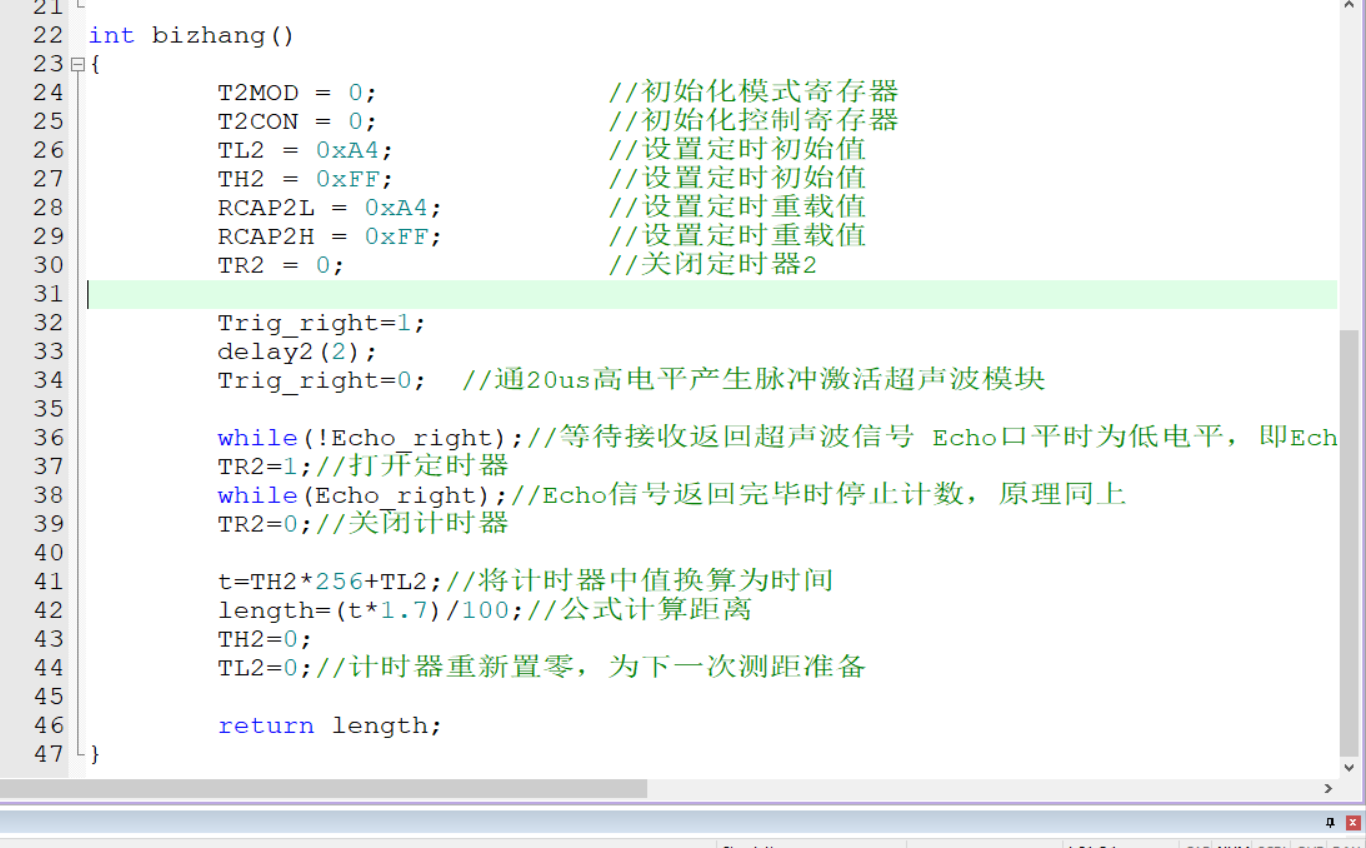Click the 'TR2=0;' statement on line 39
Screen dimensions: 1366x848
pyautogui.click(x=266, y=525)
